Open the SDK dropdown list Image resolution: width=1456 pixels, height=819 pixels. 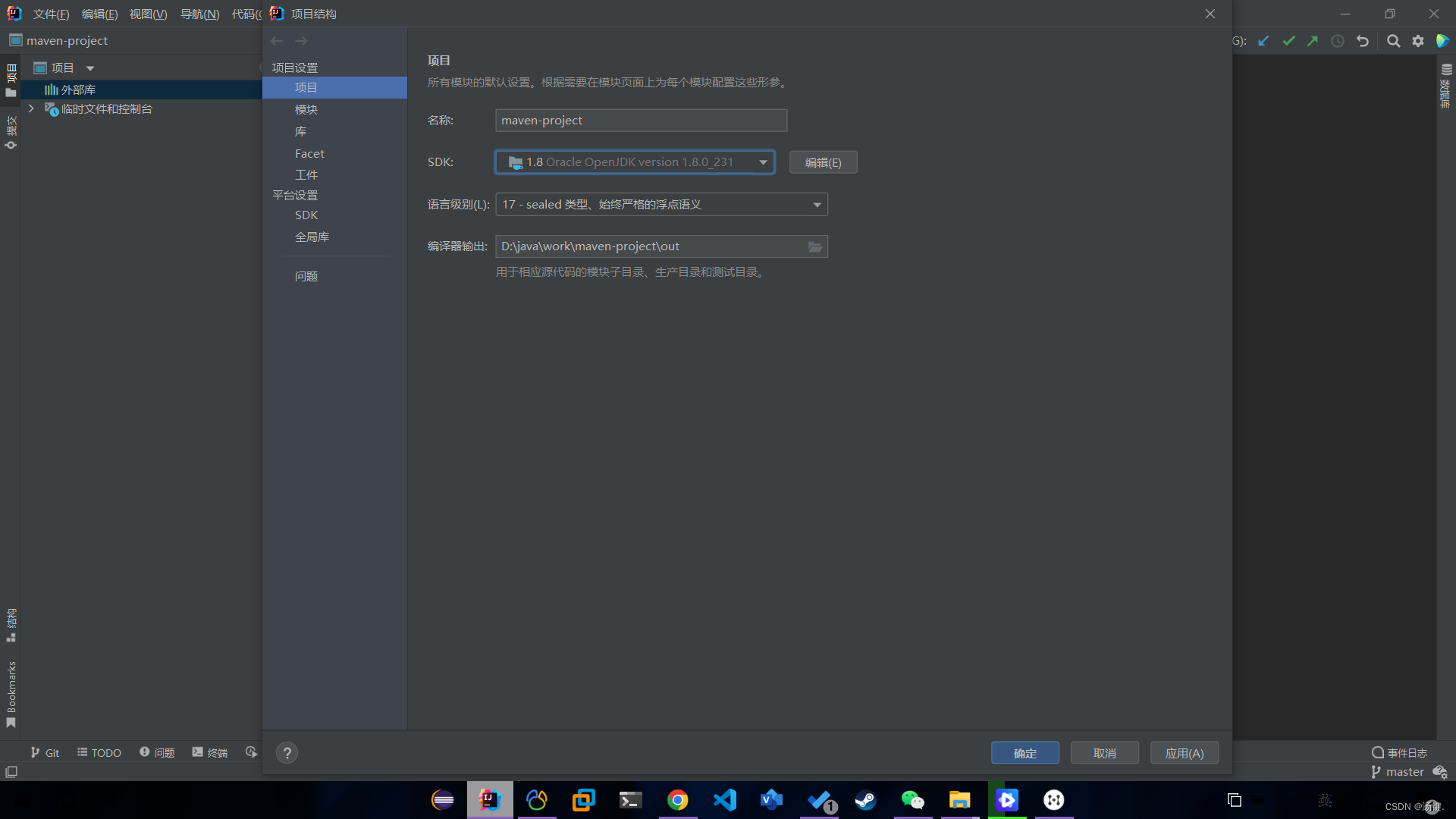coord(635,162)
